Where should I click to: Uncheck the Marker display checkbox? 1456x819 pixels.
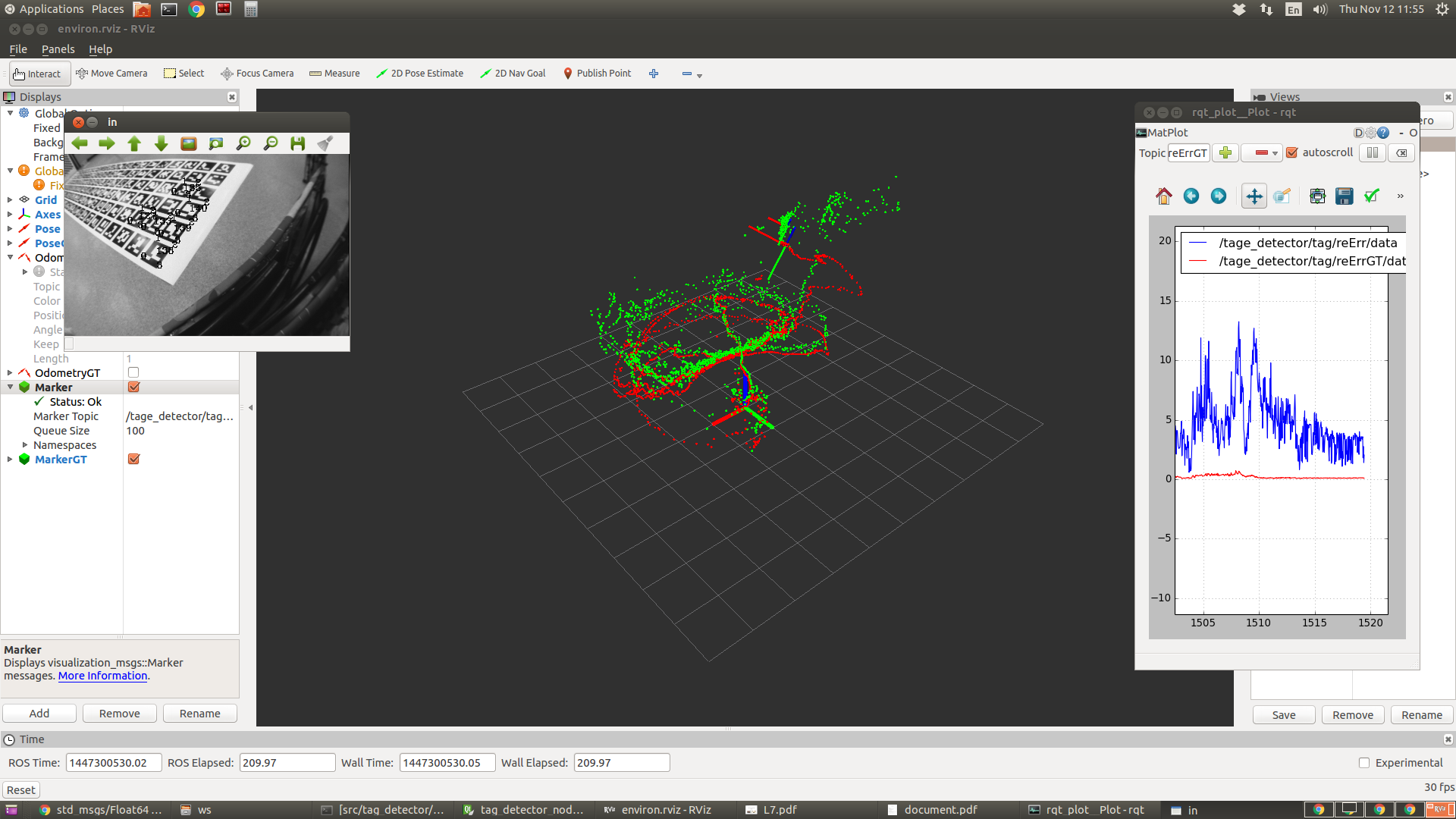pyautogui.click(x=134, y=388)
